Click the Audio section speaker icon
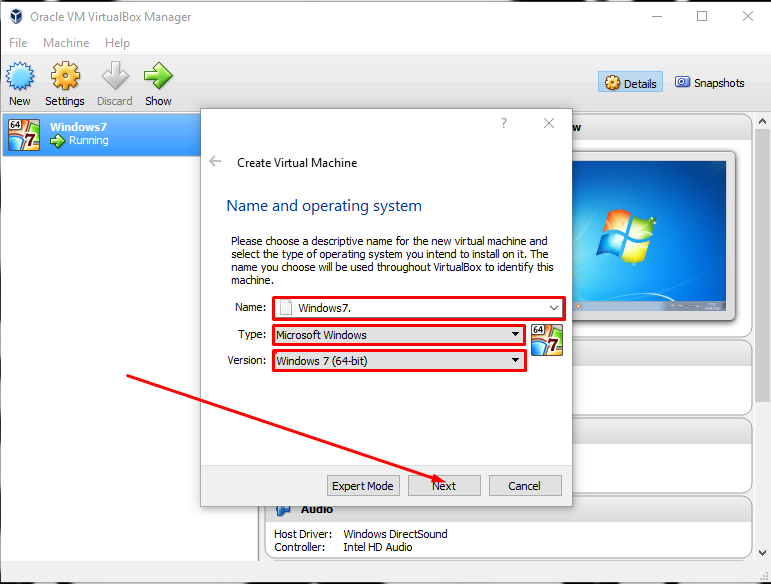Viewport: 771px width, 584px height. pyautogui.click(x=283, y=510)
